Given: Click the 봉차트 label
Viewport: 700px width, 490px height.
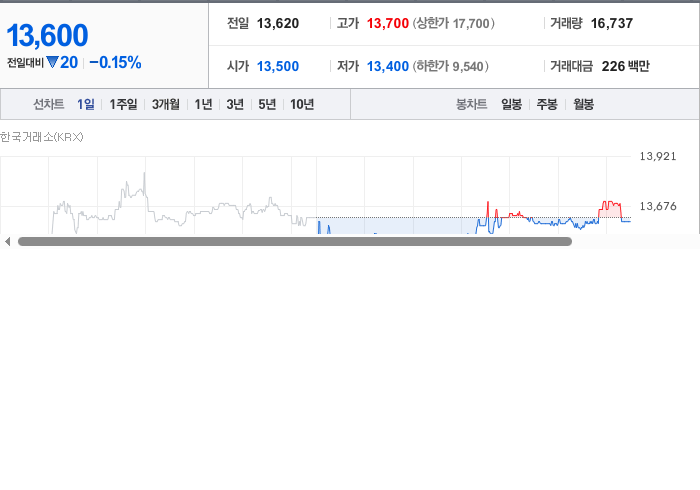Looking at the screenshot, I should [x=471, y=104].
